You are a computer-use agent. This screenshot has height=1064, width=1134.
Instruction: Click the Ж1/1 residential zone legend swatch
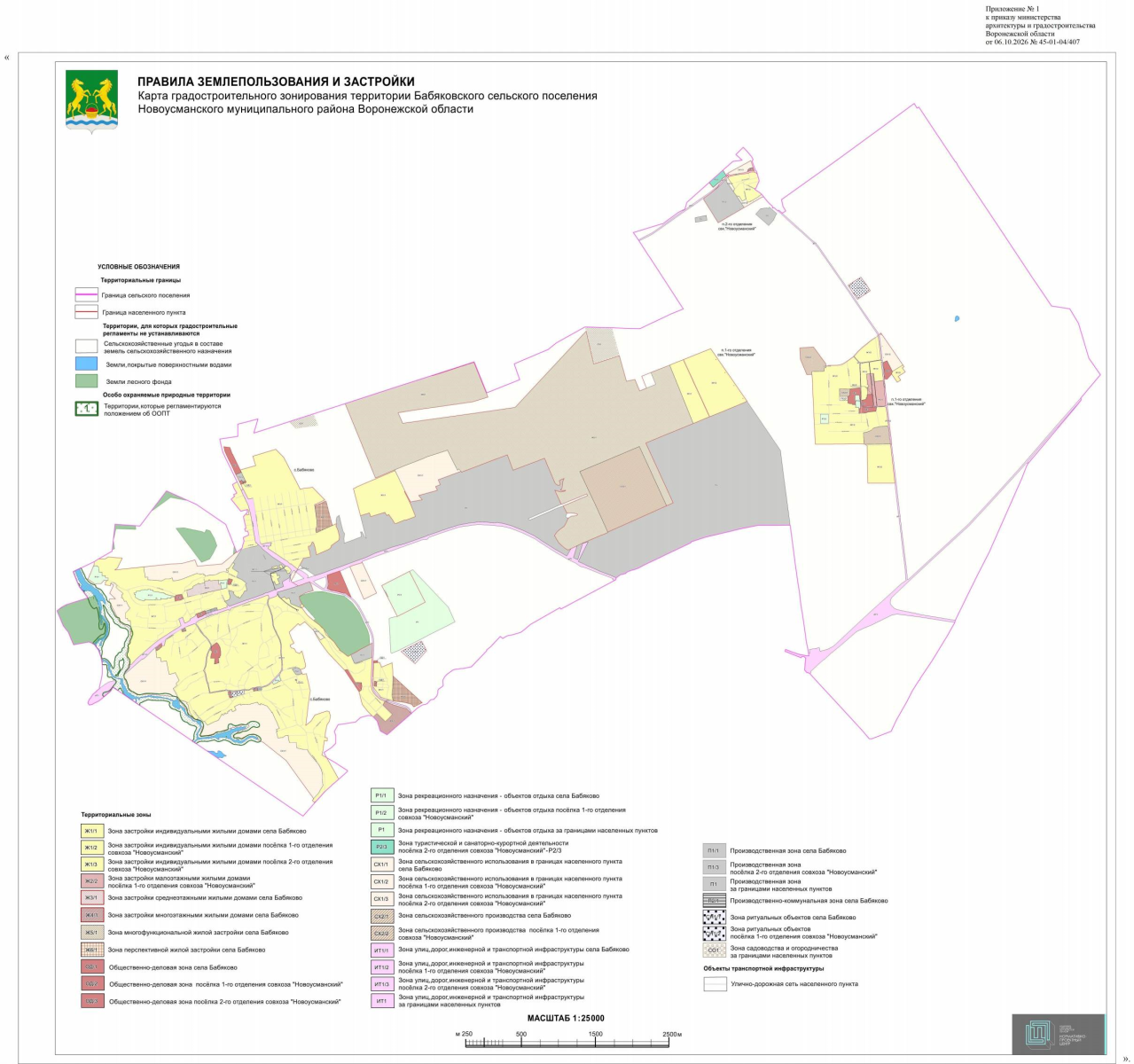pos(91,831)
